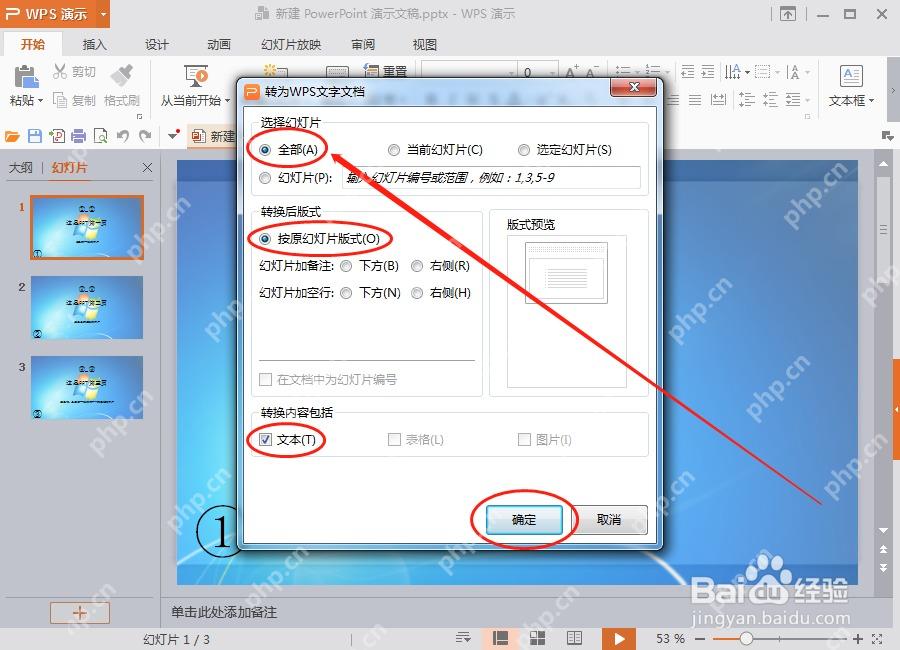Screen dimensions: 900x650
Task: Expand the ribbon scroll arrow at right
Action: point(893,90)
